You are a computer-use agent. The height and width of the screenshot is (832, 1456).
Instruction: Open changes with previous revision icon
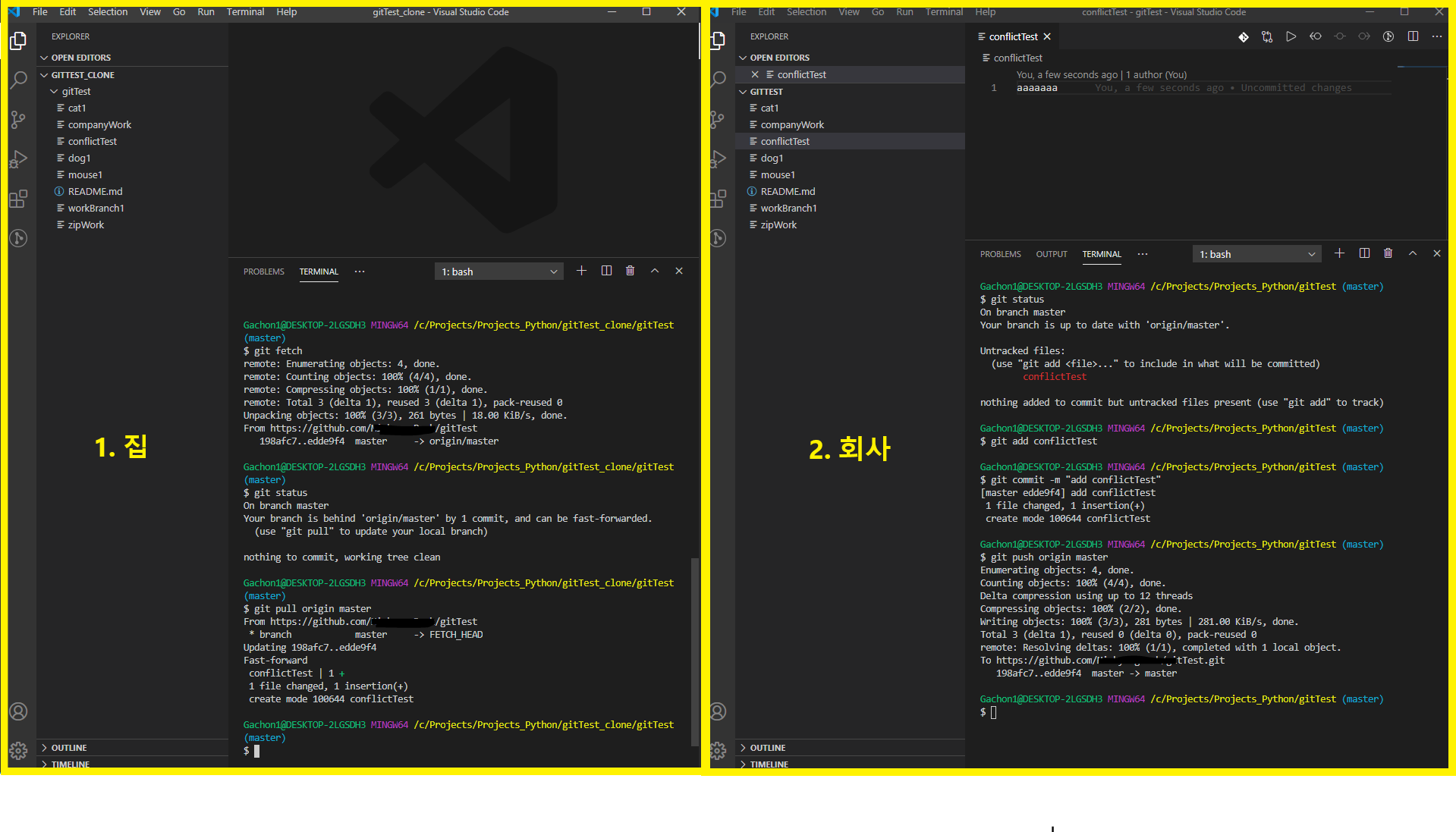pos(1316,36)
